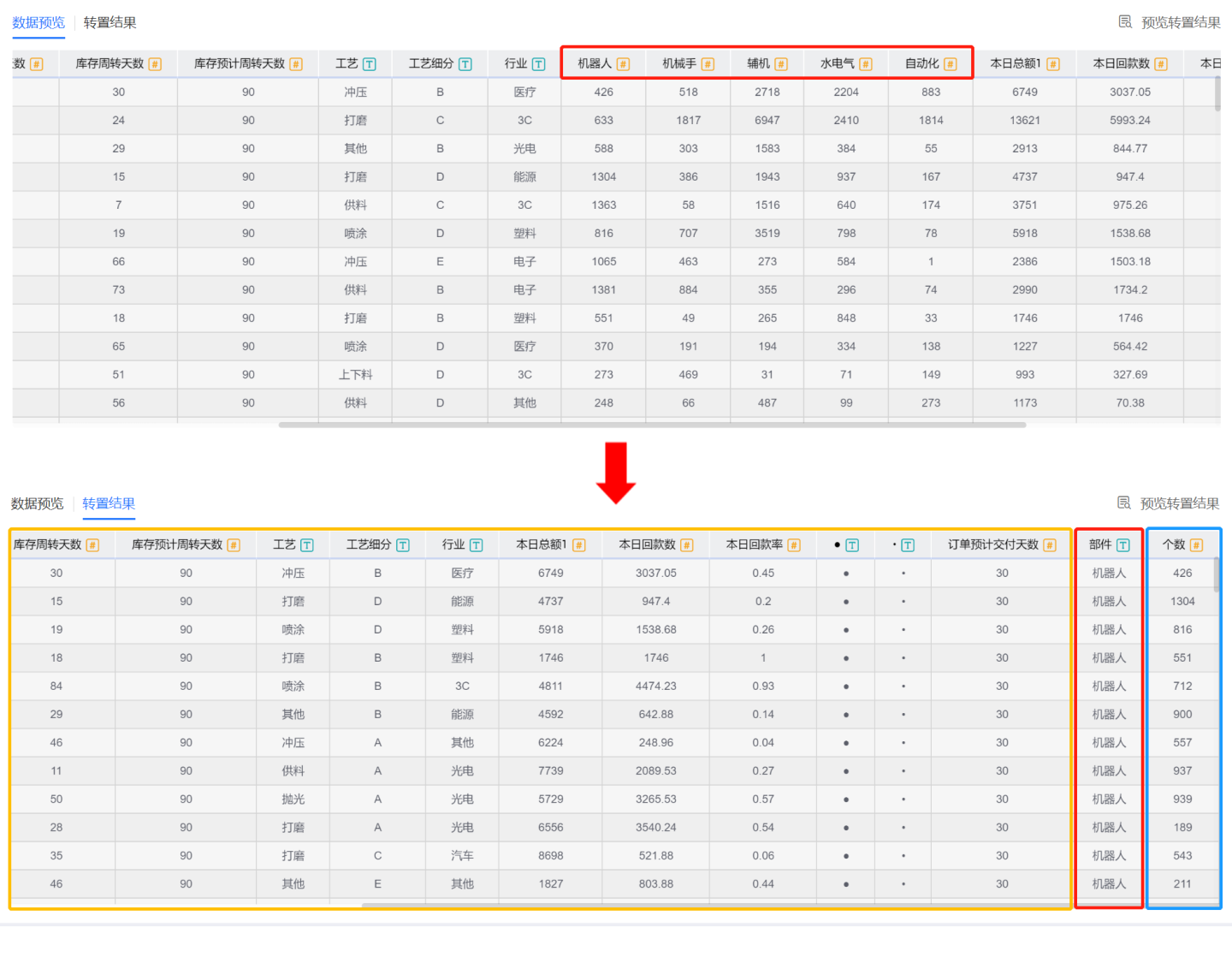
Task: Open the 数据预览 tab in bottom panel
Action: pos(38,503)
